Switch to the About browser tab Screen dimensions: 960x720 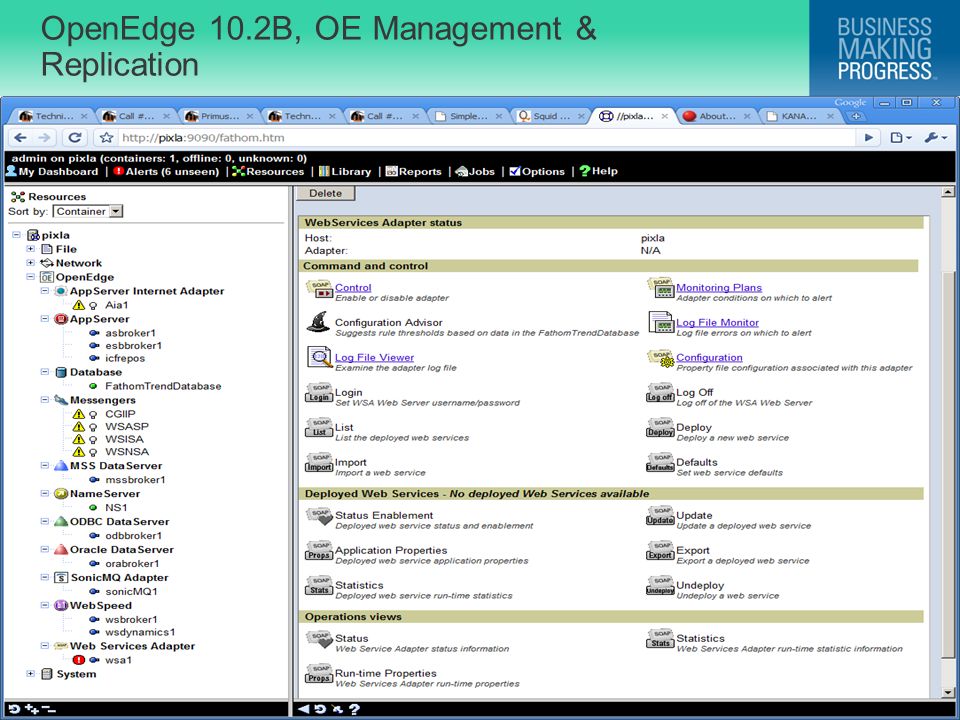716,116
